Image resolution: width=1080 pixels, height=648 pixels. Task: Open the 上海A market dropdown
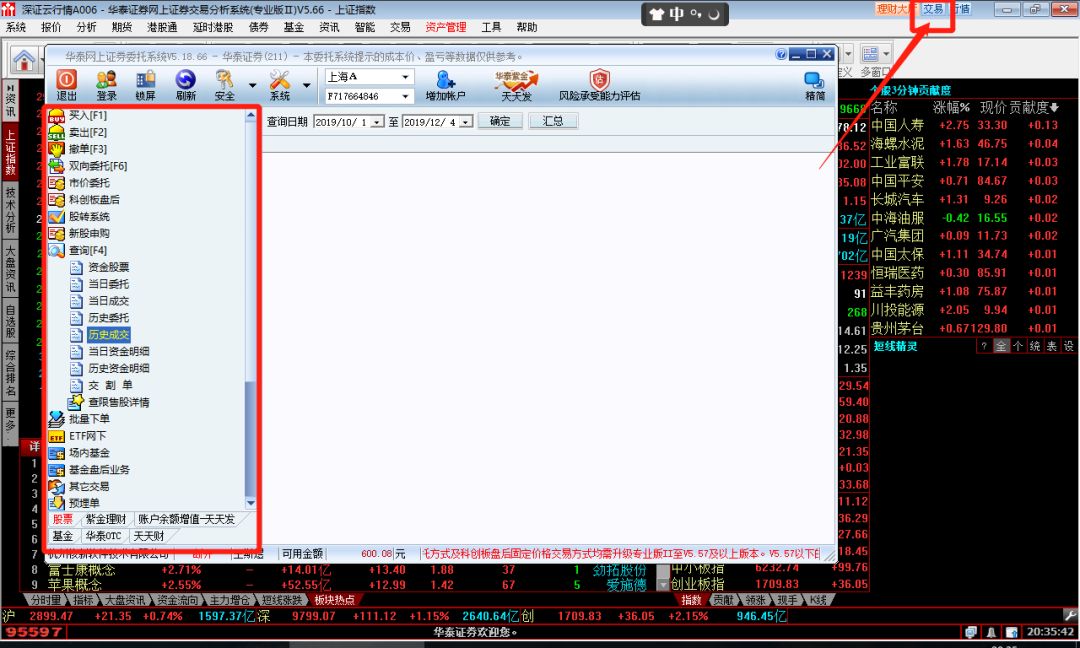coord(406,77)
